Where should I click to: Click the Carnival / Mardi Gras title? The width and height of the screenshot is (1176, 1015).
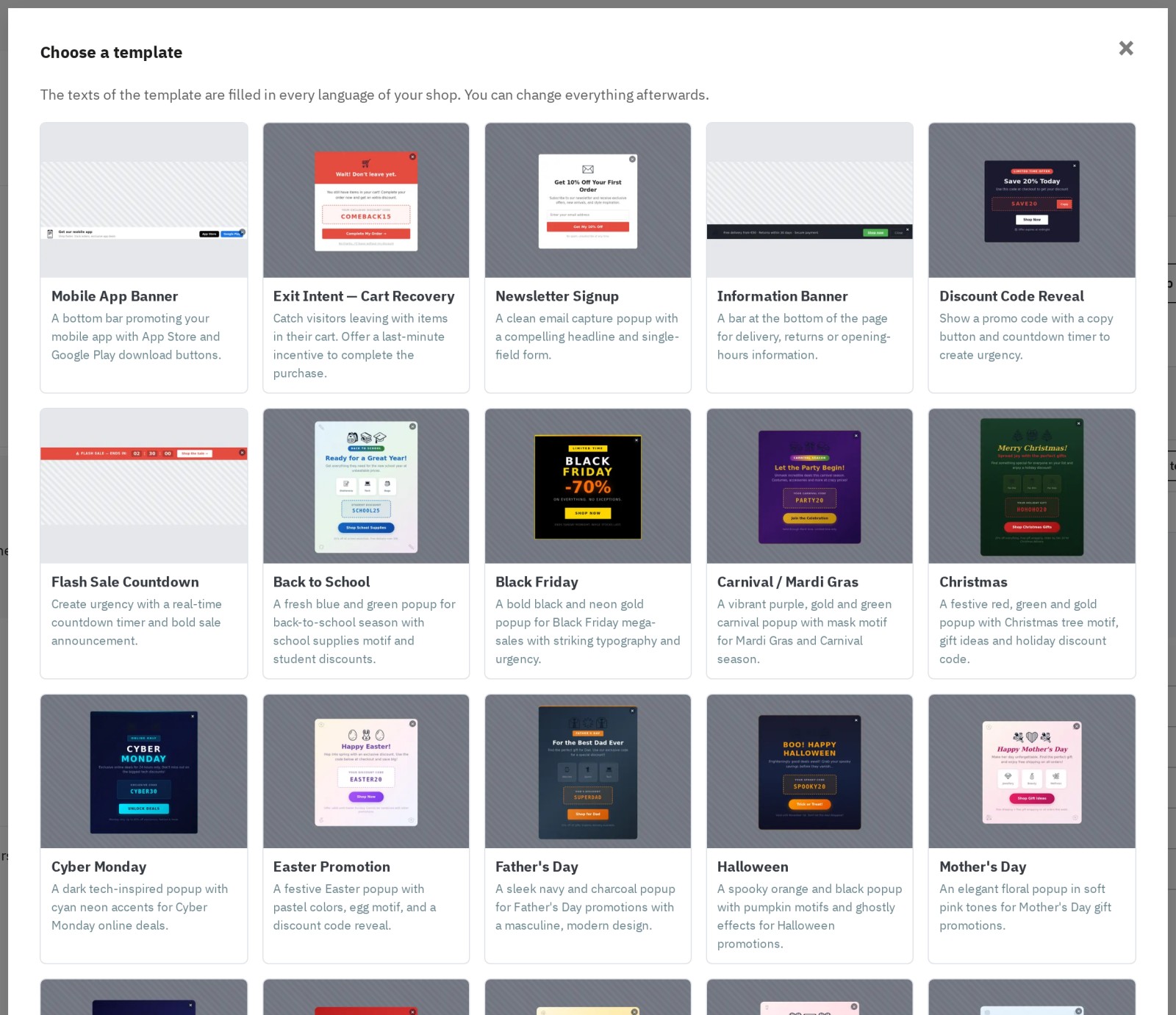tap(788, 582)
